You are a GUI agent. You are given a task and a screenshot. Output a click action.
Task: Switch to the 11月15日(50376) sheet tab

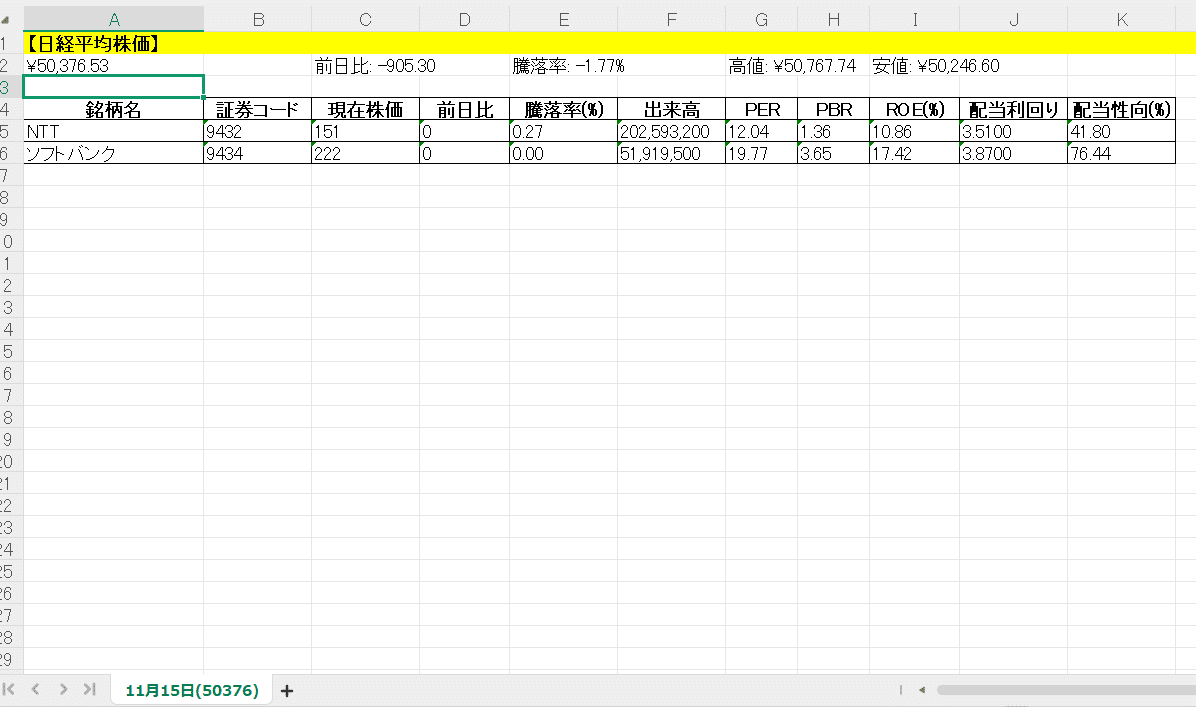(190, 689)
